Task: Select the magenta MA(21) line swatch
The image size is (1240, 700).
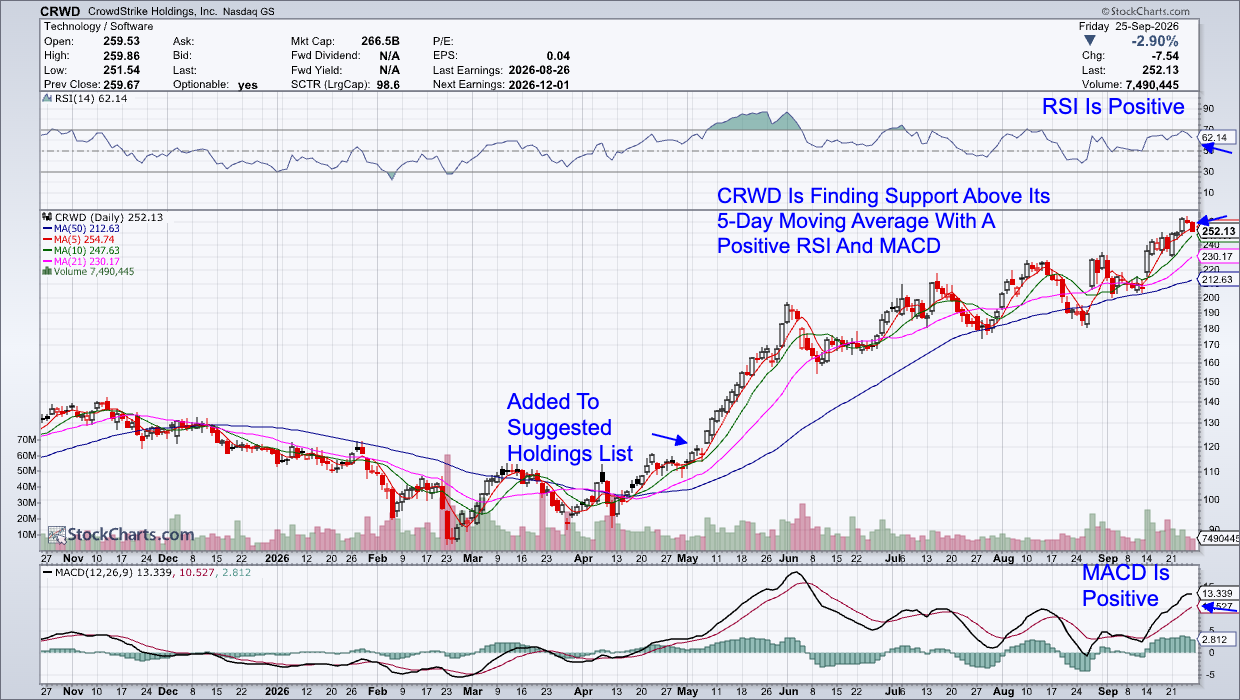Action: [x=47, y=262]
